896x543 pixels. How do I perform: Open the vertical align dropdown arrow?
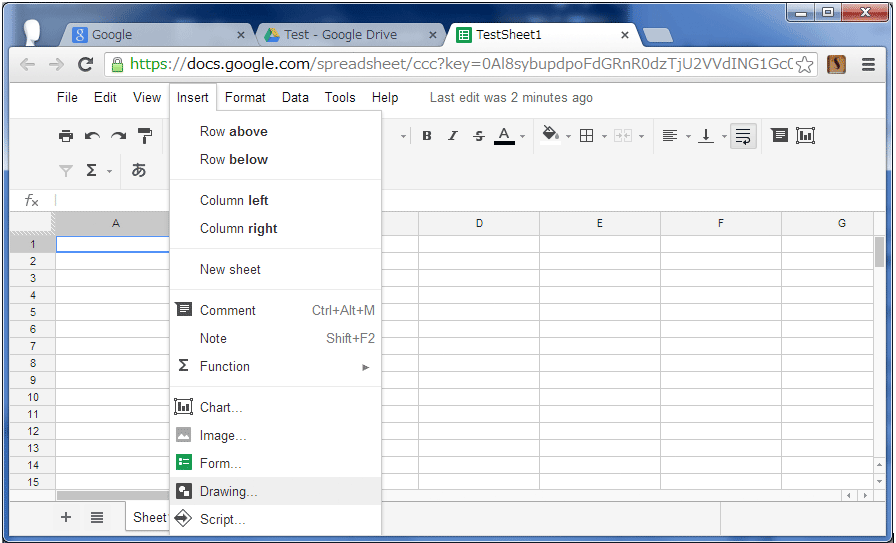(x=724, y=137)
